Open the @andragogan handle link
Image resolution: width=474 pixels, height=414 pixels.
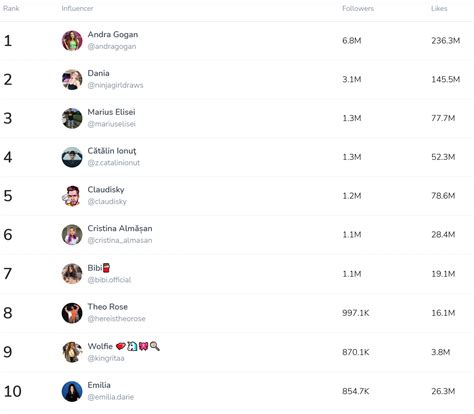112,47
